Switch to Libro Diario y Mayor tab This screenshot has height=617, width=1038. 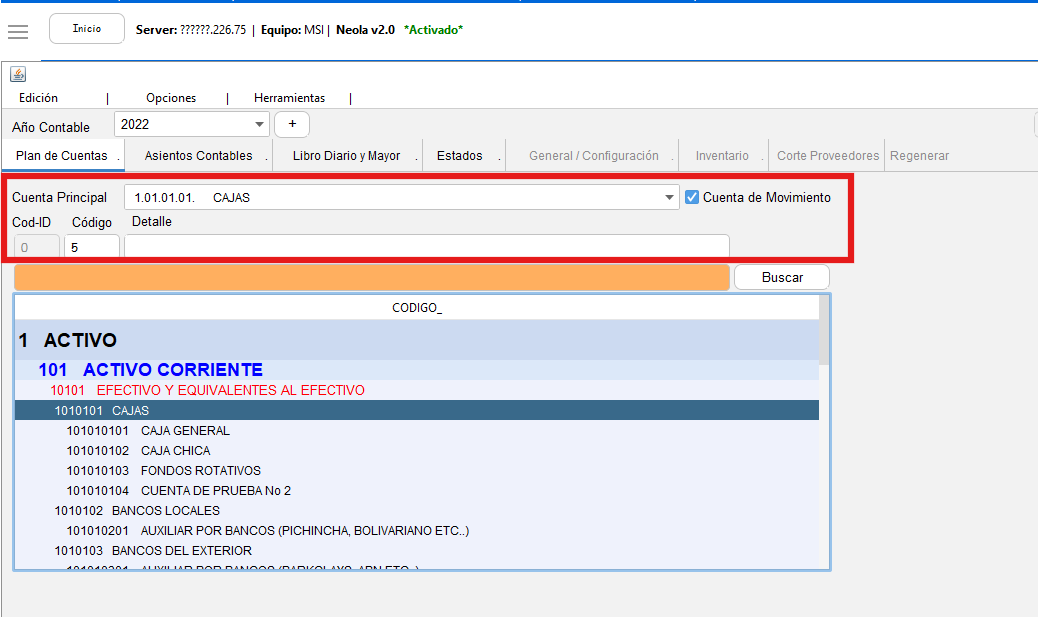[x=346, y=156]
